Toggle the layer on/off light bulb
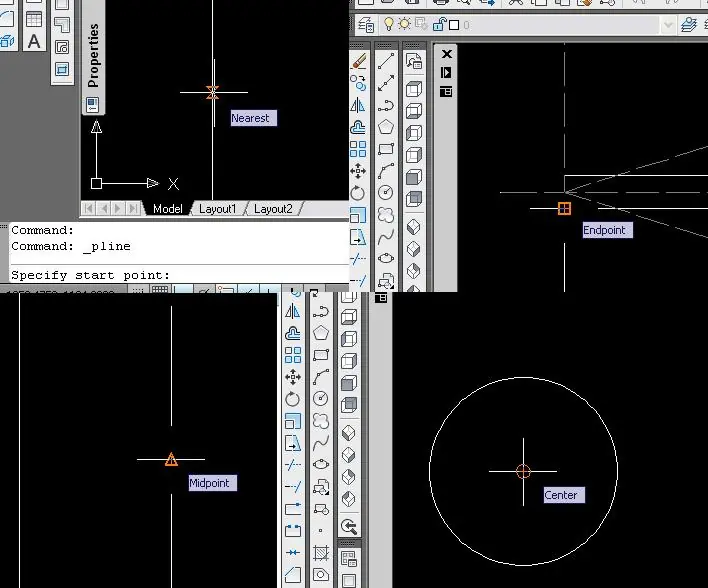Viewport: 708px width, 588px height. (388, 24)
